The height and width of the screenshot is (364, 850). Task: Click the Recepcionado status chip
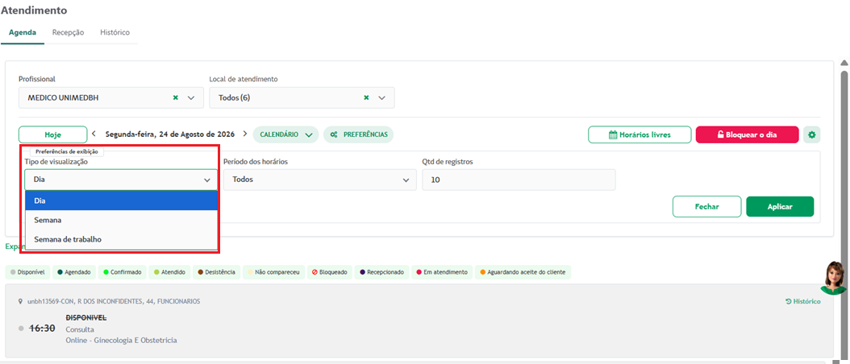[x=382, y=272]
